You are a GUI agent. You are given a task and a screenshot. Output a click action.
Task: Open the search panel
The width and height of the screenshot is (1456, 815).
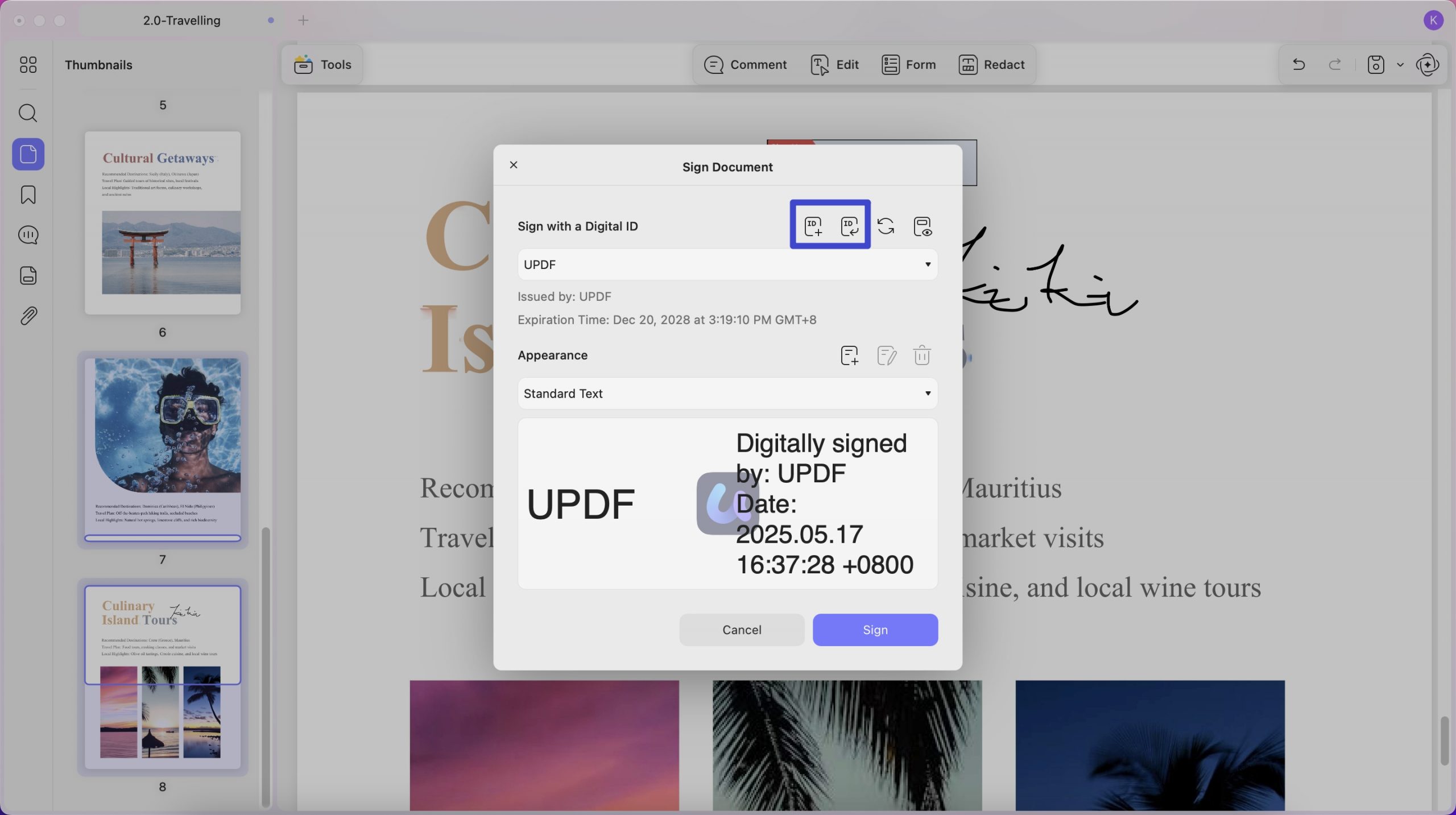tap(28, 113)
